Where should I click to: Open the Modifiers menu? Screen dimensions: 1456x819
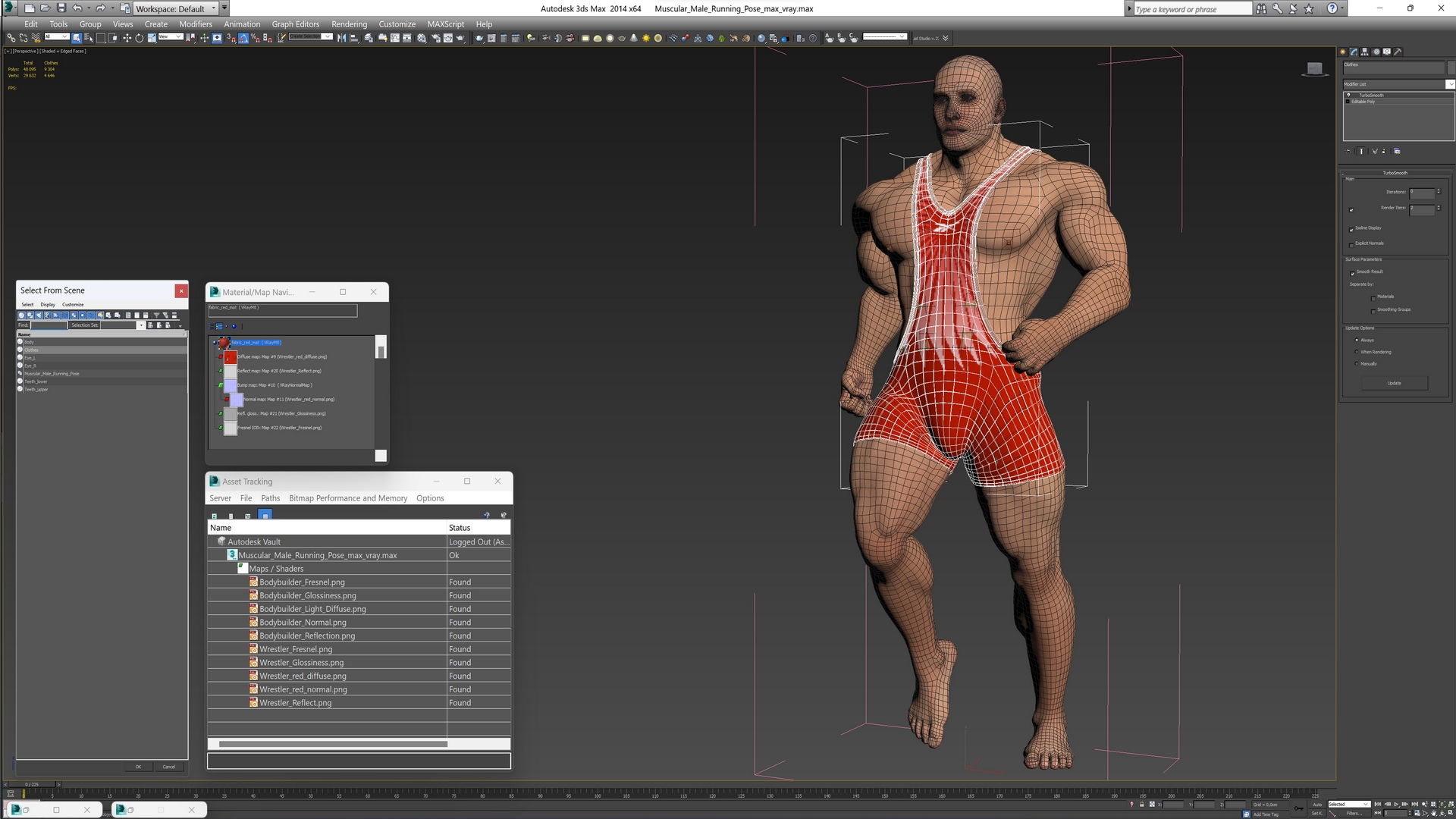196,24
